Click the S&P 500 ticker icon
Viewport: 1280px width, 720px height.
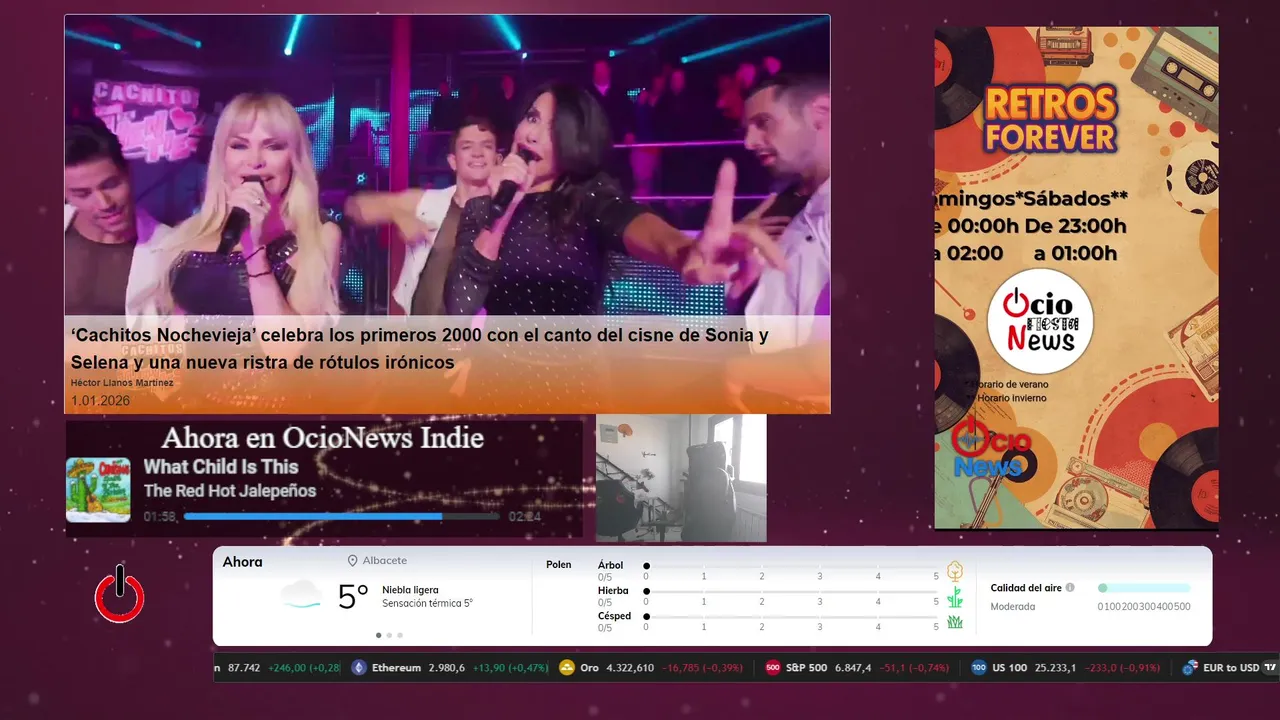tap(772, 668)
